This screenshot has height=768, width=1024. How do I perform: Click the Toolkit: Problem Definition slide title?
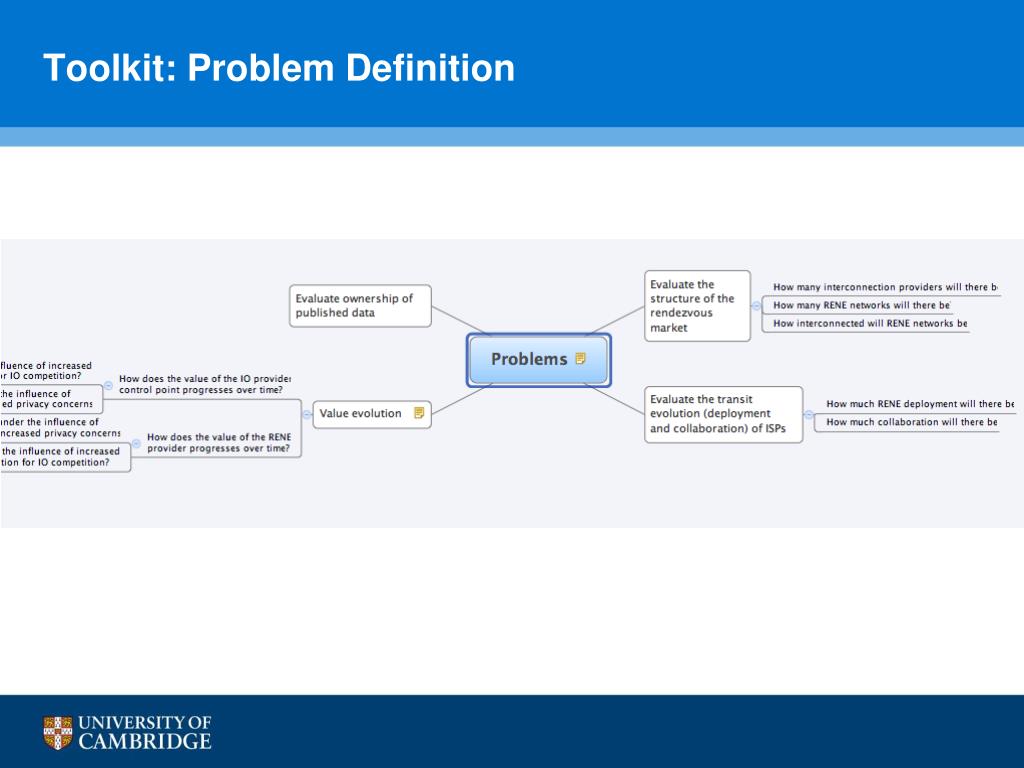[279, 68]
